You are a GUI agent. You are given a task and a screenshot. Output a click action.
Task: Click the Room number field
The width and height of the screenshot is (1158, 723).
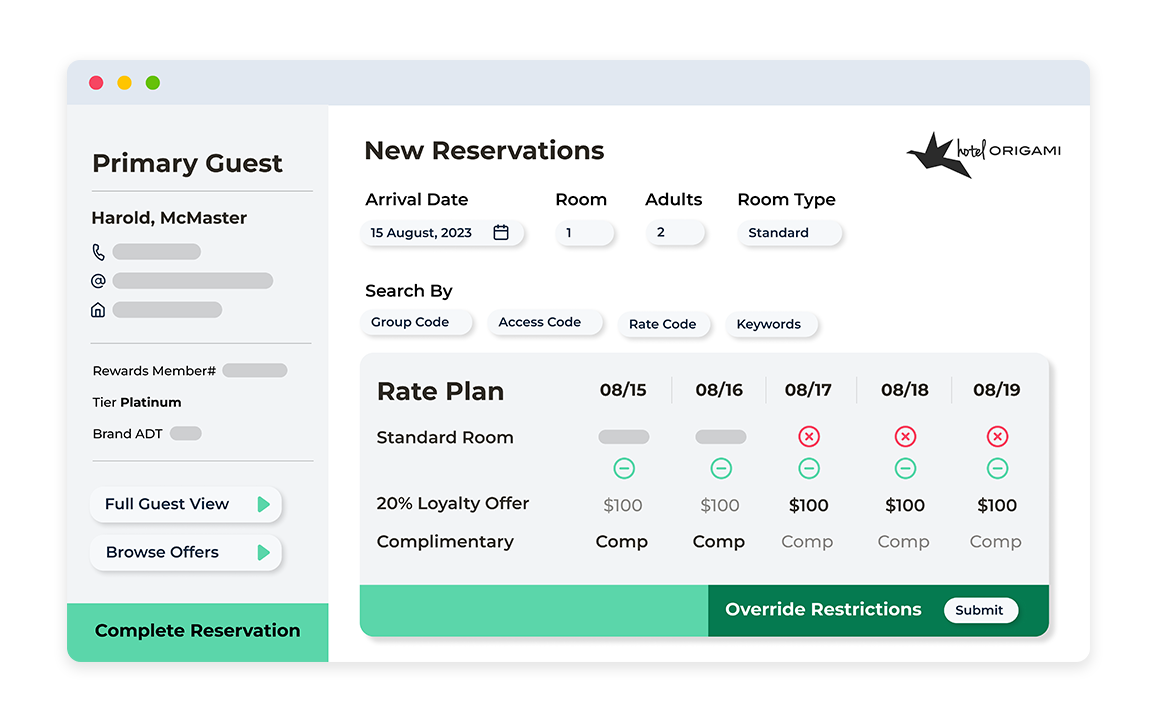[x=584, y=233]
